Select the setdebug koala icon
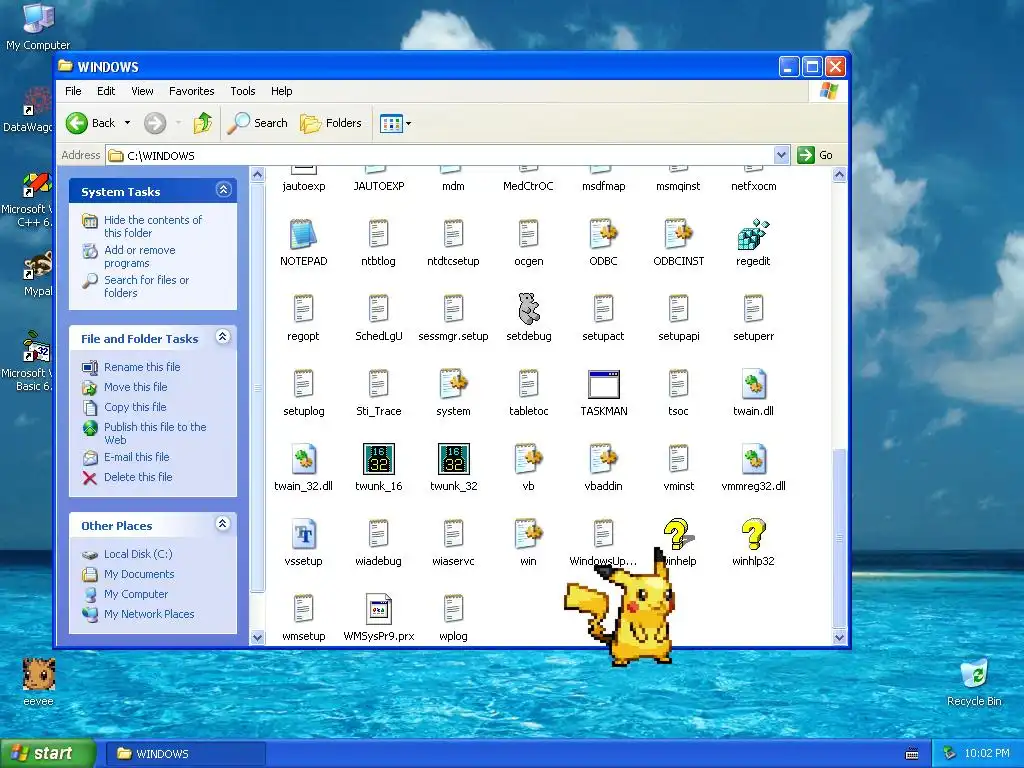 528,309
